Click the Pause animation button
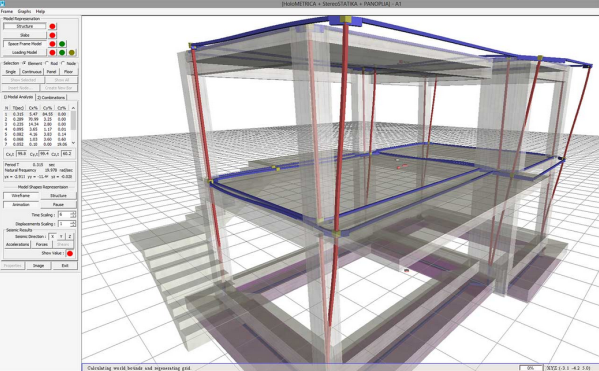This screenshot has width=599, height=371. [58, 205]
